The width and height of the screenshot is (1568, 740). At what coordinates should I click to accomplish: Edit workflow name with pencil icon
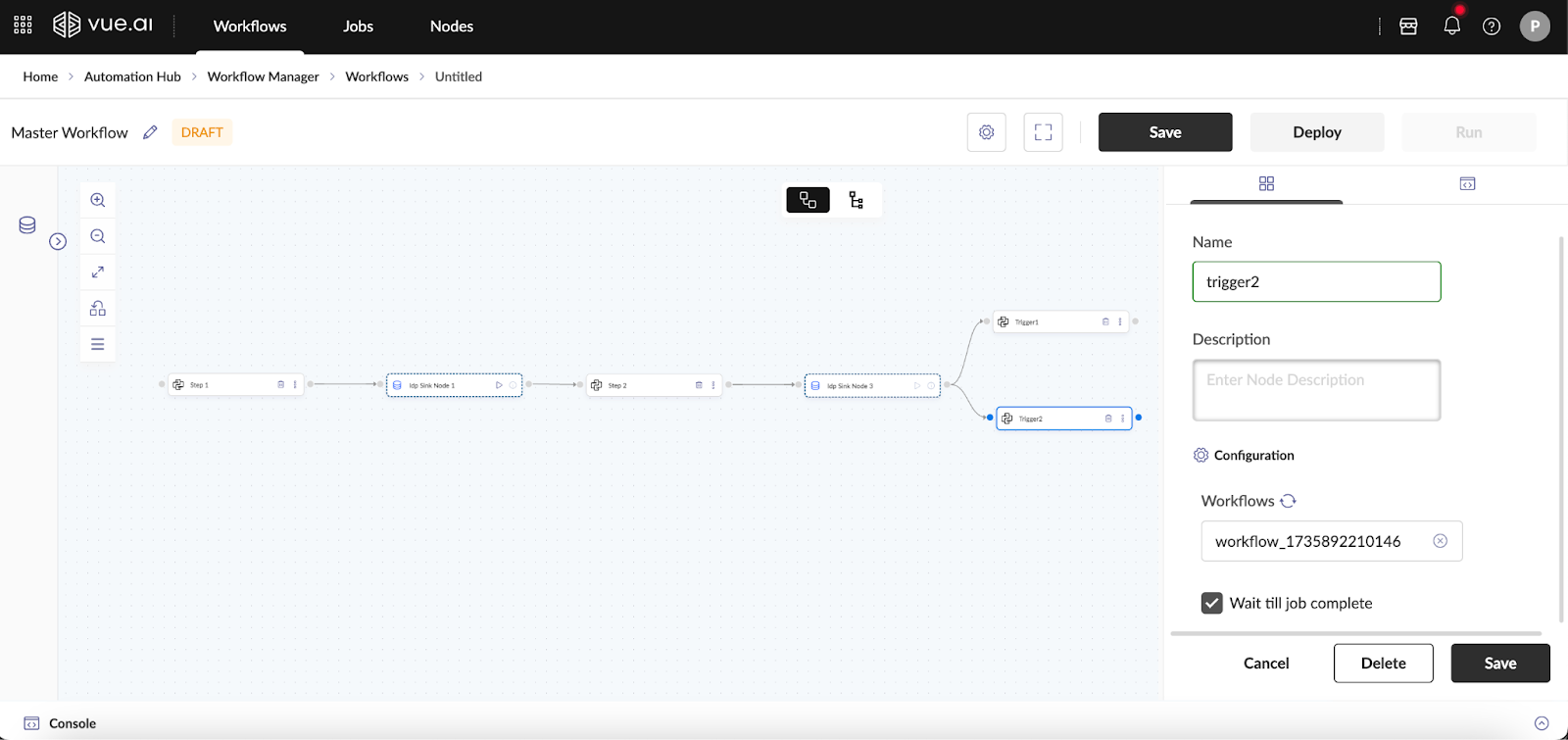(150, 132)
